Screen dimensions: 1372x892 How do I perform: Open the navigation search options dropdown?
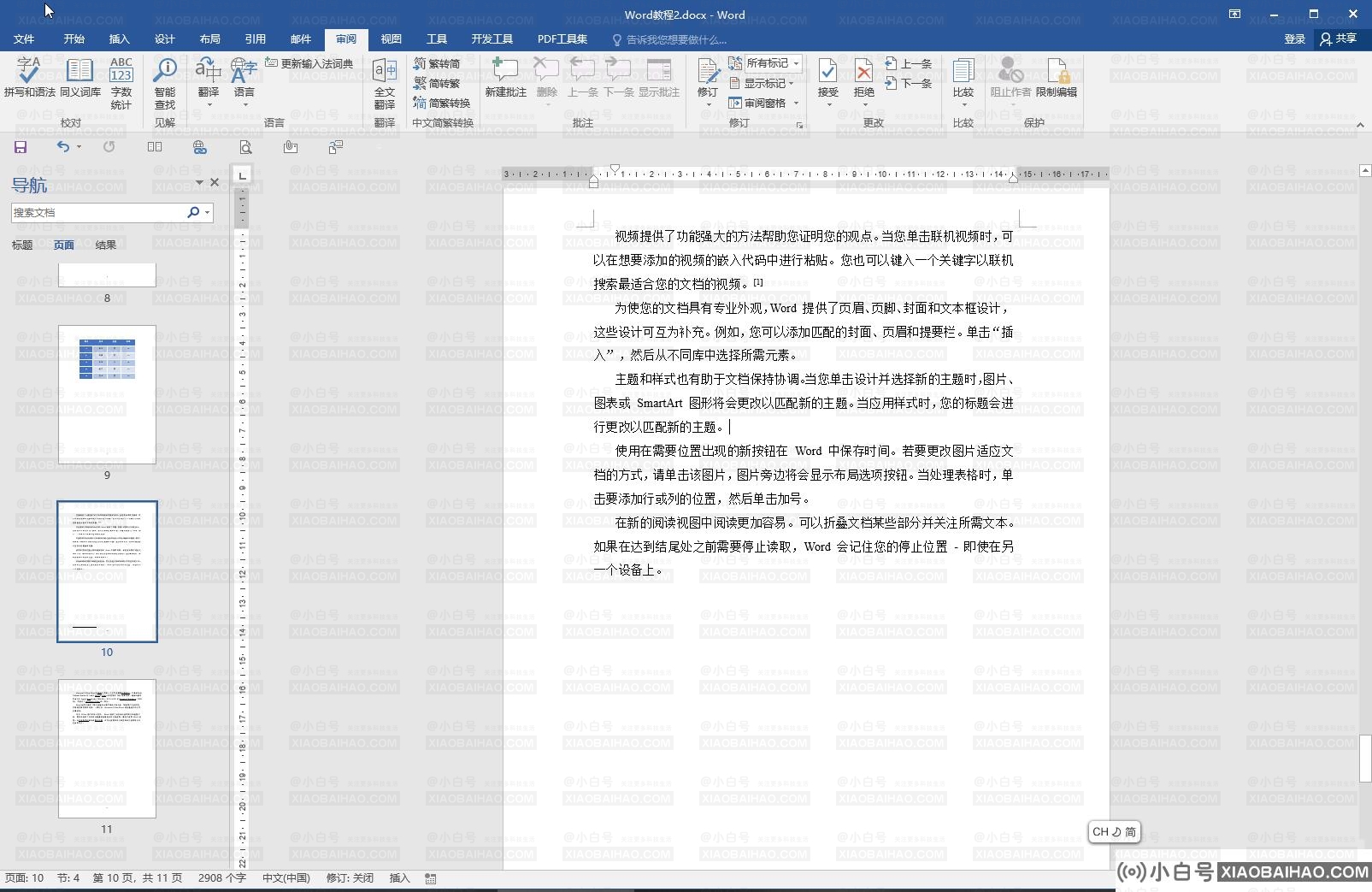[208, 212]
